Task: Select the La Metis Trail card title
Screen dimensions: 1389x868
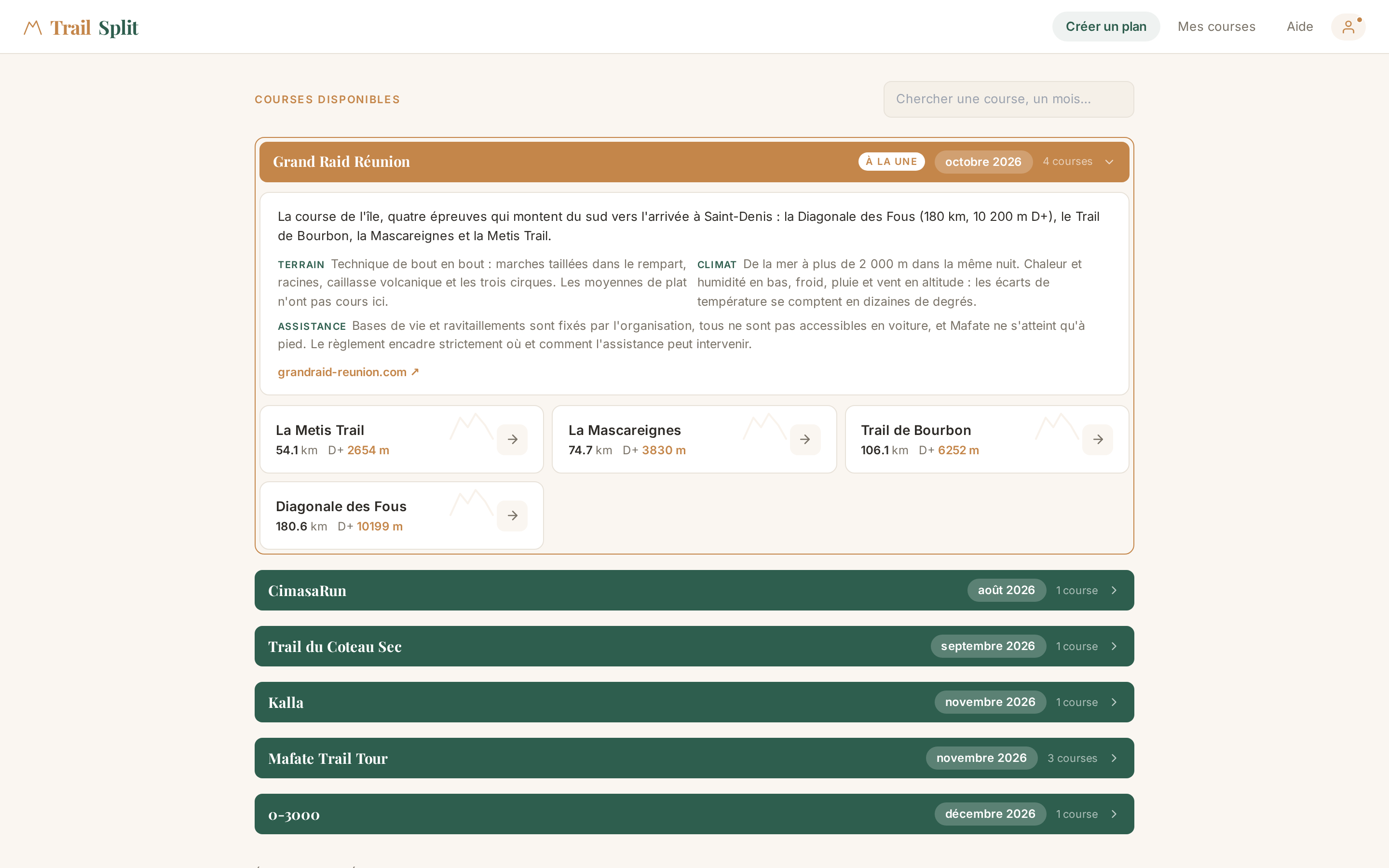Action: (320, 430)
